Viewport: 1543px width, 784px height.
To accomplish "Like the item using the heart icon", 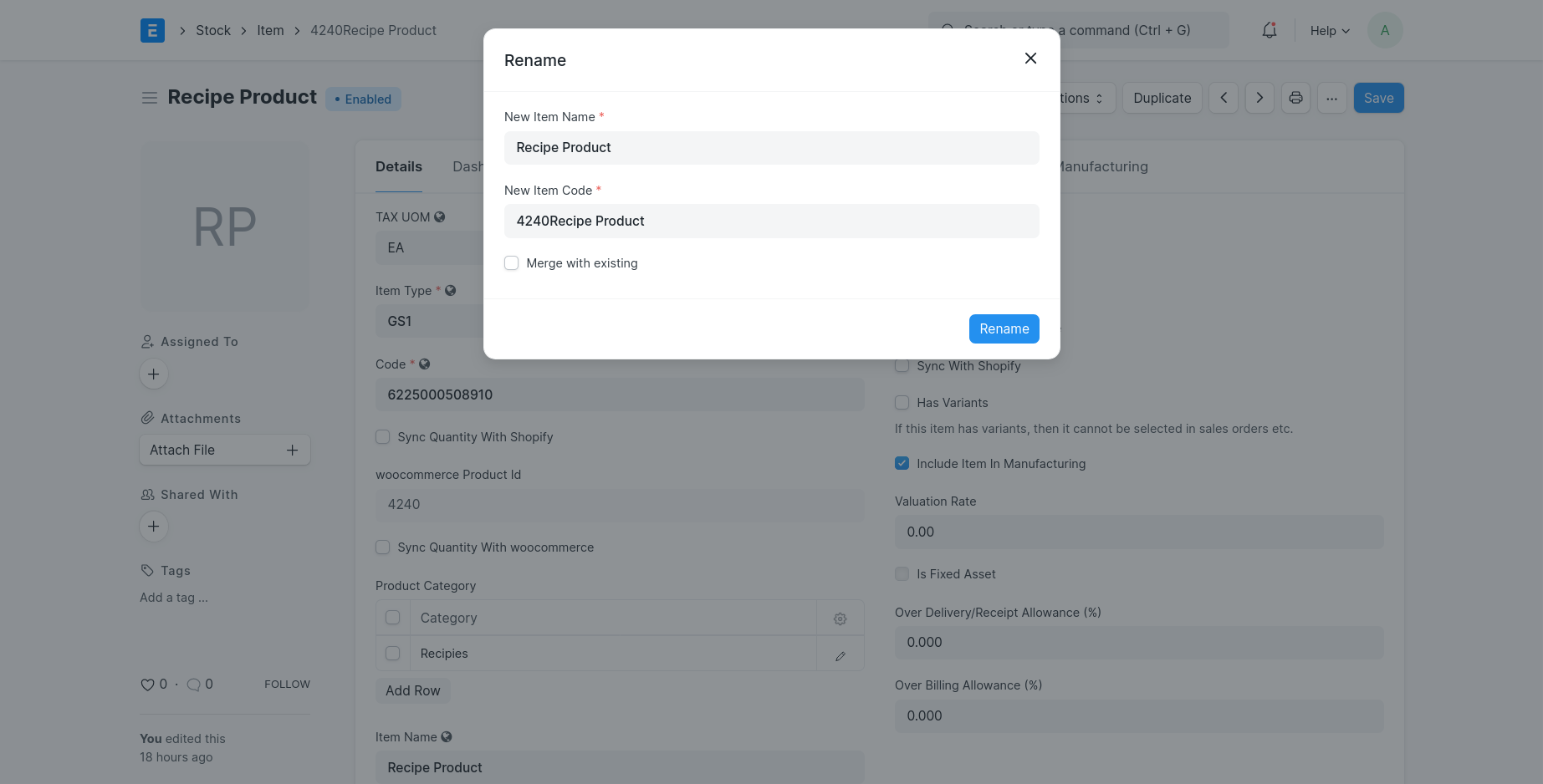I will [x=146, y=684].
